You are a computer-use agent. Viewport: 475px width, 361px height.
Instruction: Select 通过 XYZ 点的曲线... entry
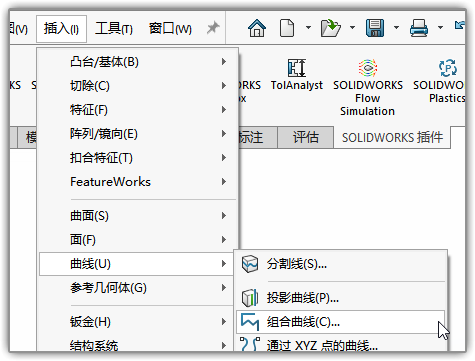(x=341, y=344)
